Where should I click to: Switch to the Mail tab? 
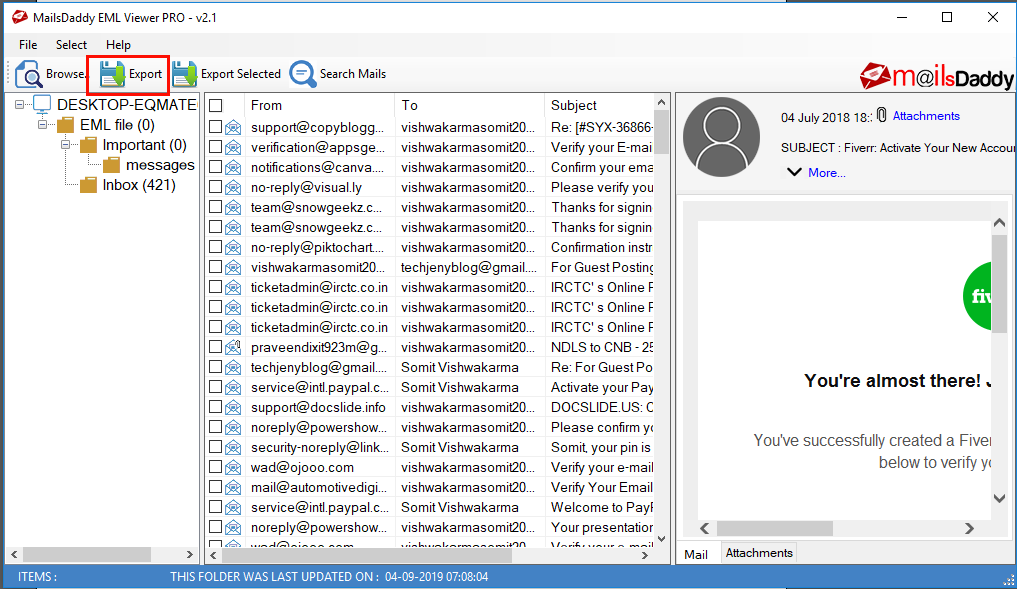(x=696, y=554)
